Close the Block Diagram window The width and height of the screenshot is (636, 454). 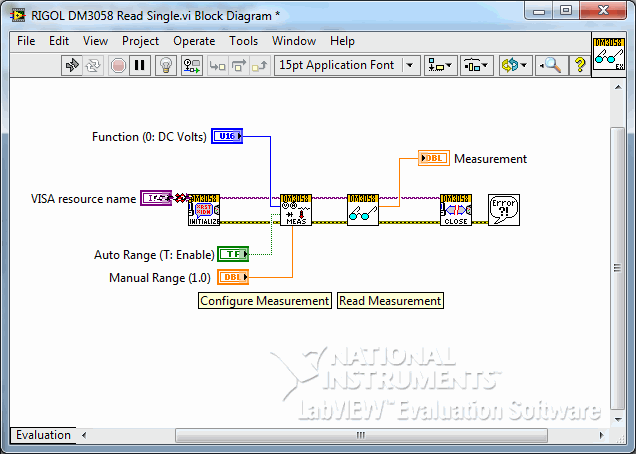click(x=603, y=11)
